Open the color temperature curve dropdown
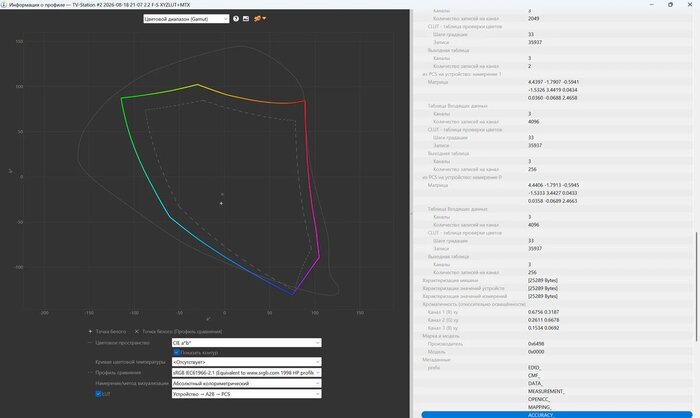 [246, 362]
